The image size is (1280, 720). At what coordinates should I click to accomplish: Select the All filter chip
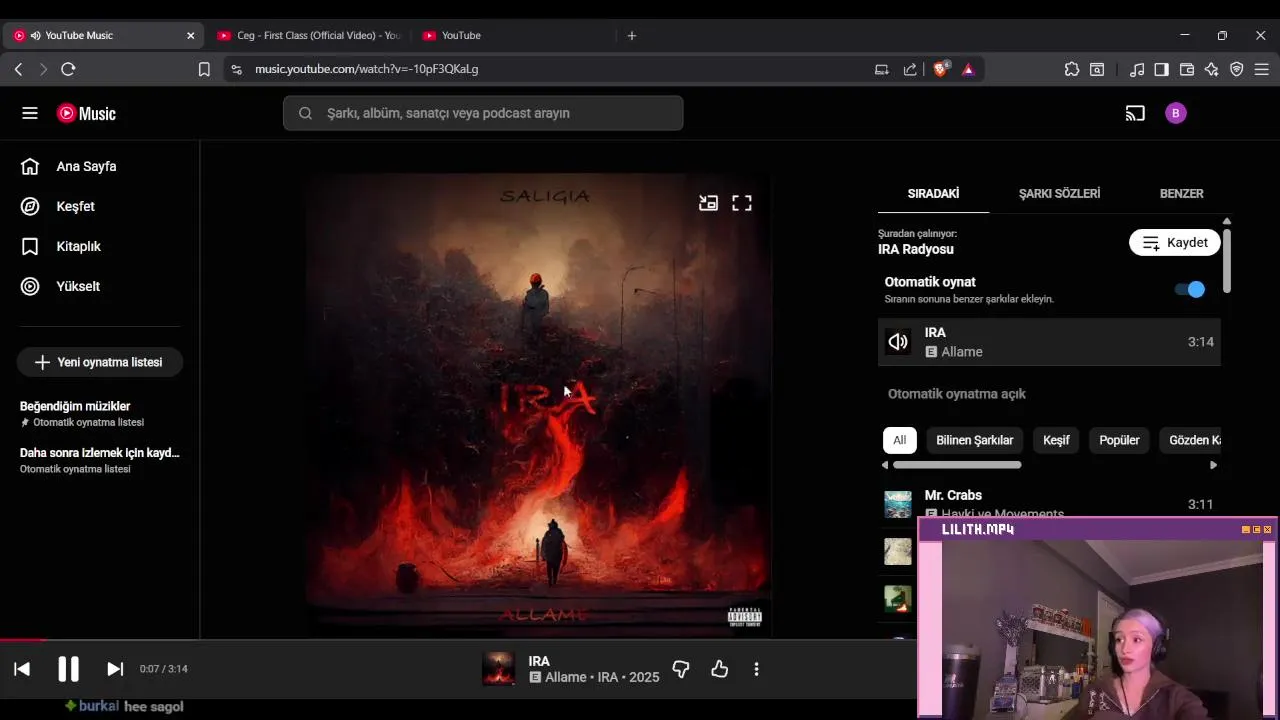click(900, 440)
